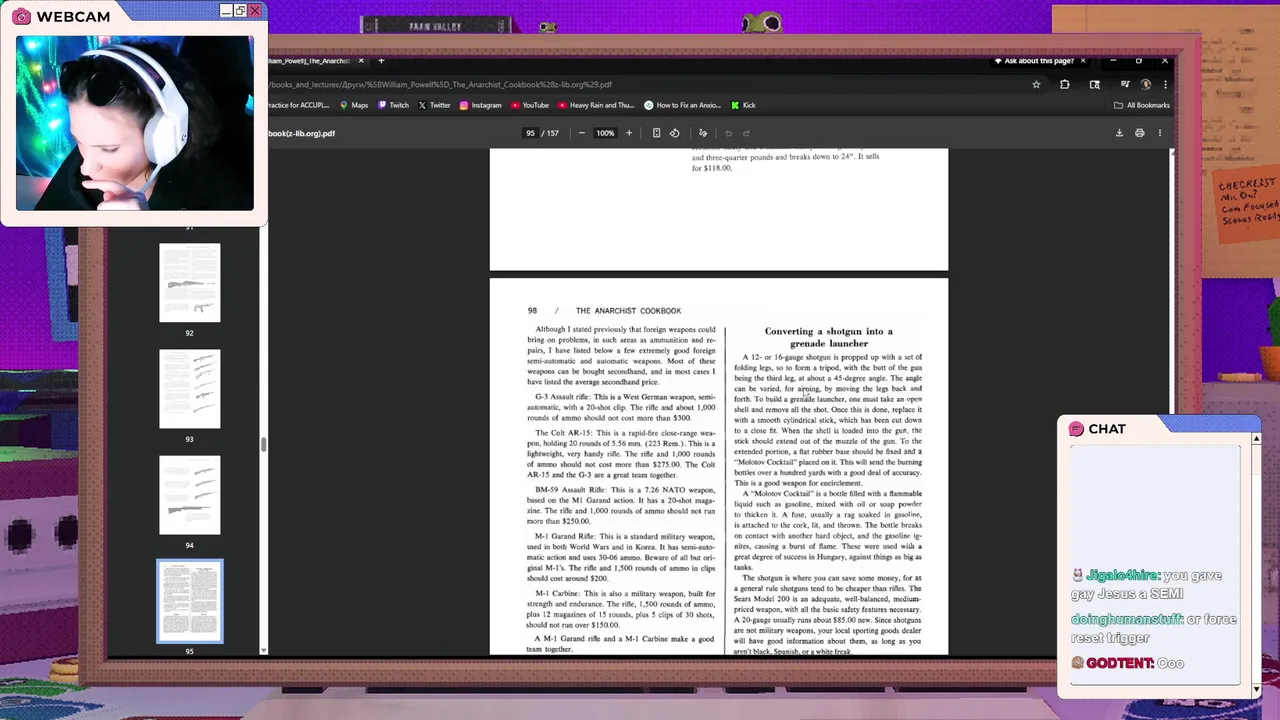Open a new browser tab
Screen dimensions: 1280x720
[381, 61]
